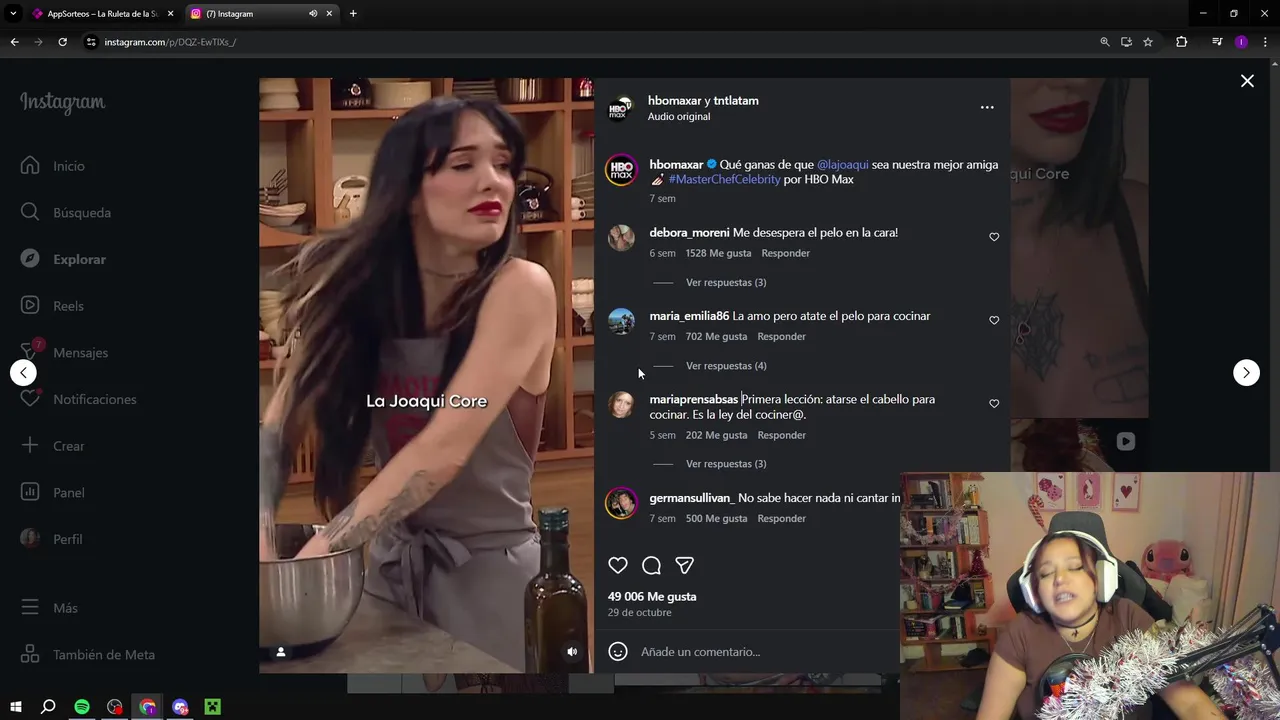Viewport: 1280px width, 720px height.
Task: Expand debora_moreni's 3 replies
Action: pyautogui.click(x=726, y=283)
